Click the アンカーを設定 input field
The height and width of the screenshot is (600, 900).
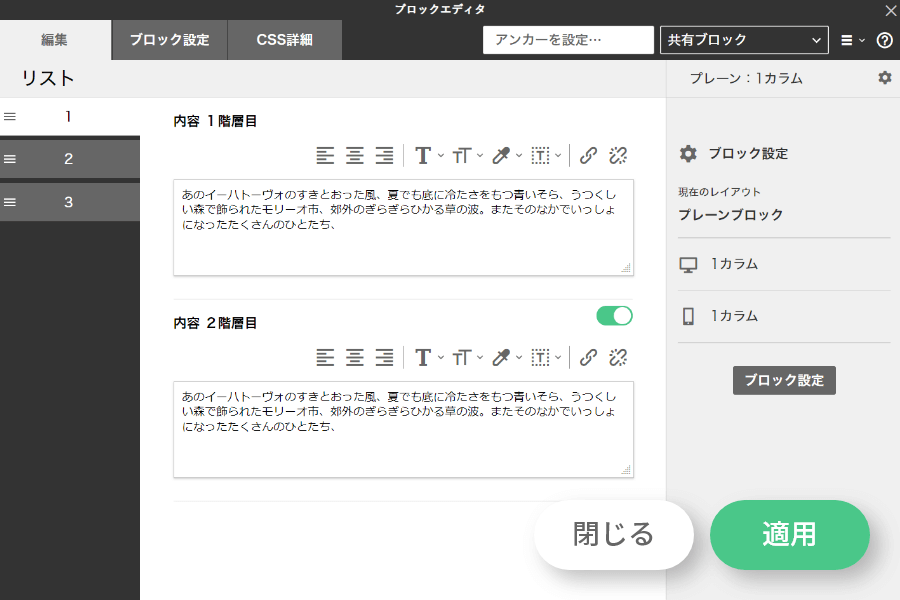pyautogui.click(x=567, y=40)
